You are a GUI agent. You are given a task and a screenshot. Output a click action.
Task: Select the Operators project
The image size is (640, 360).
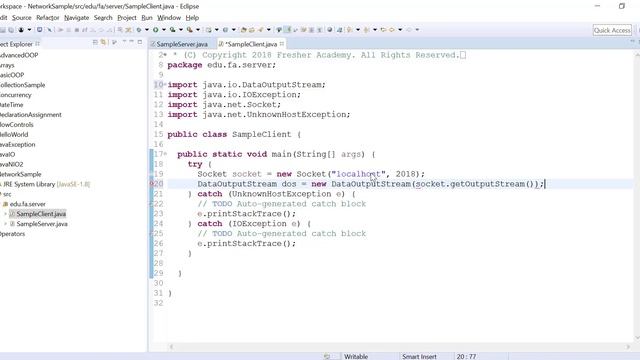coord(12,233)
